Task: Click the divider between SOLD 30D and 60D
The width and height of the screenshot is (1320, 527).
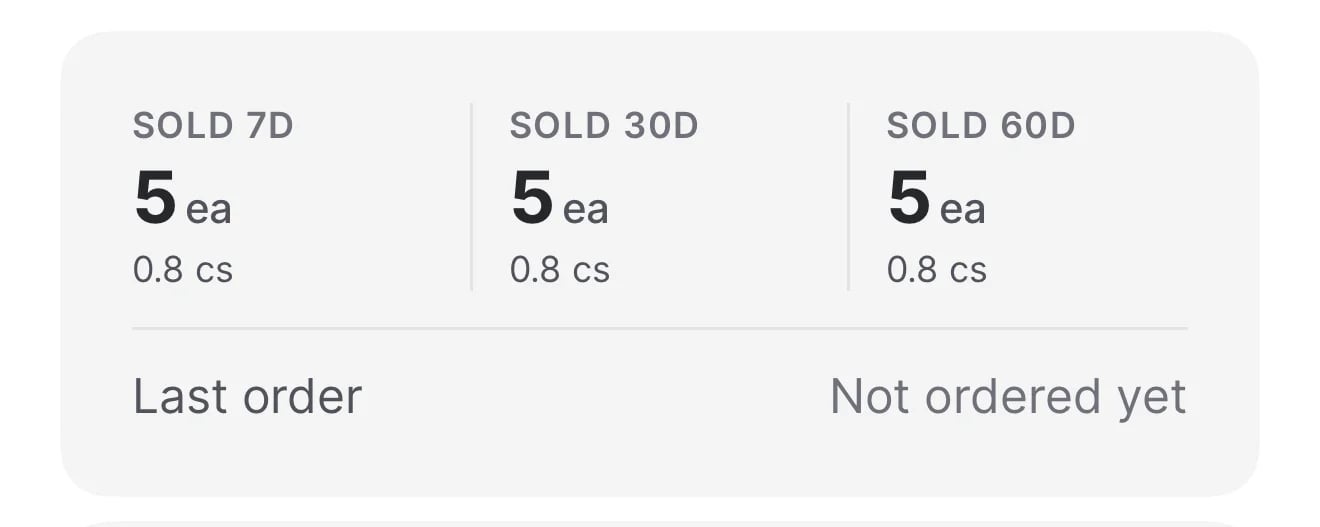Action: click(x=848, y=196)
